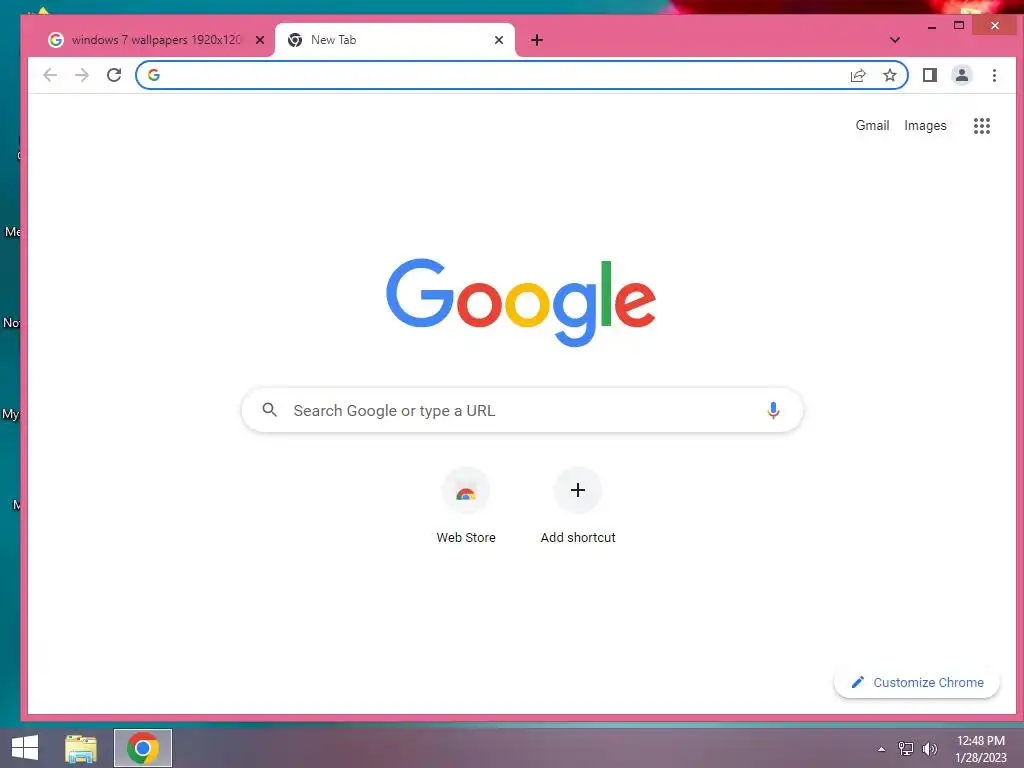
Task: Click the Search Google or type a URL box
Action: [x=522, y=410]
